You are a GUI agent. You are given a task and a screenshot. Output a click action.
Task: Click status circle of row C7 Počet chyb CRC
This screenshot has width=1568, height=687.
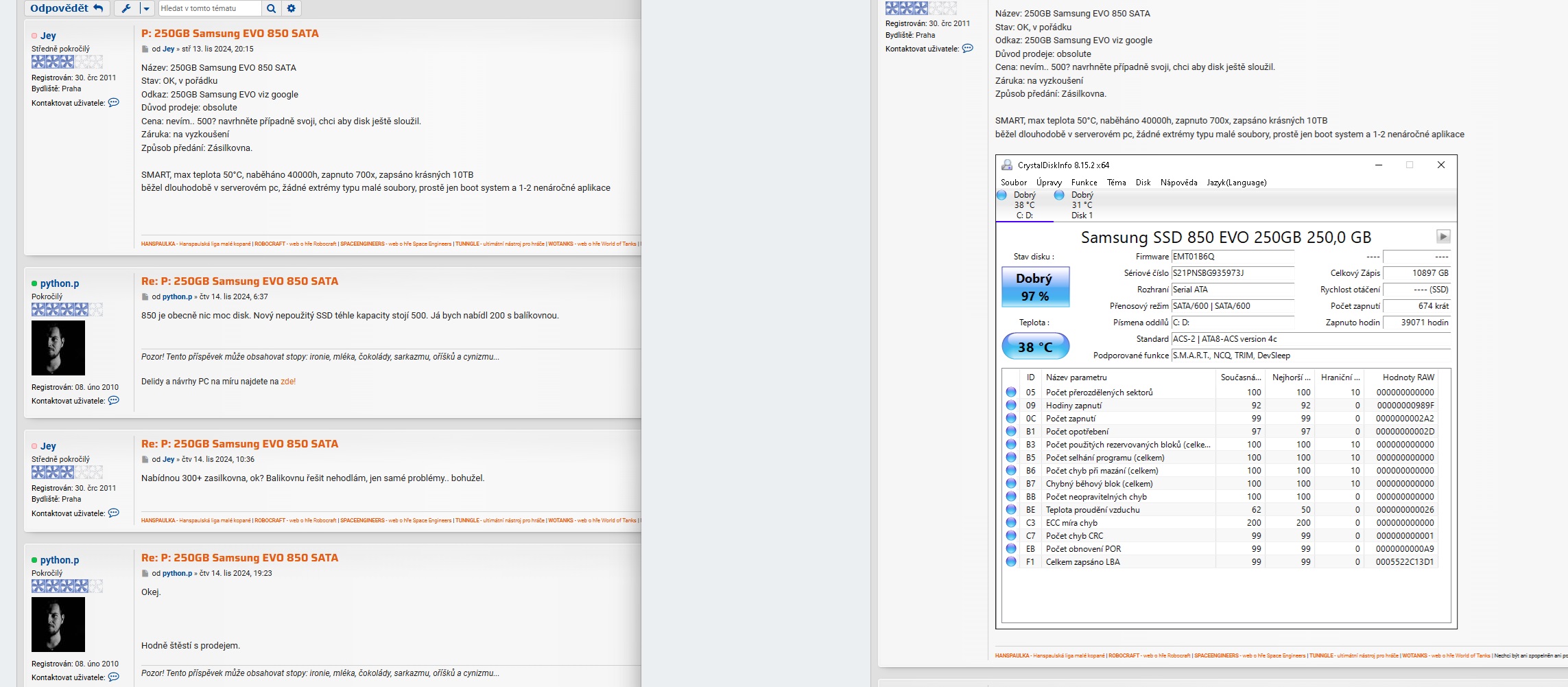1011,536
